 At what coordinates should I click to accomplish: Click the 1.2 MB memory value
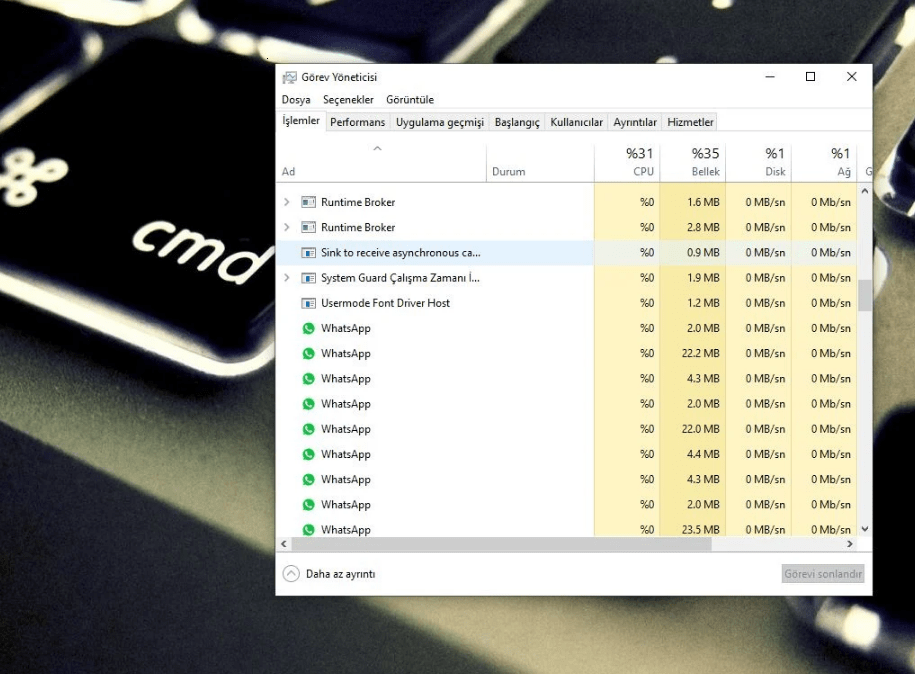pos(703,303)
